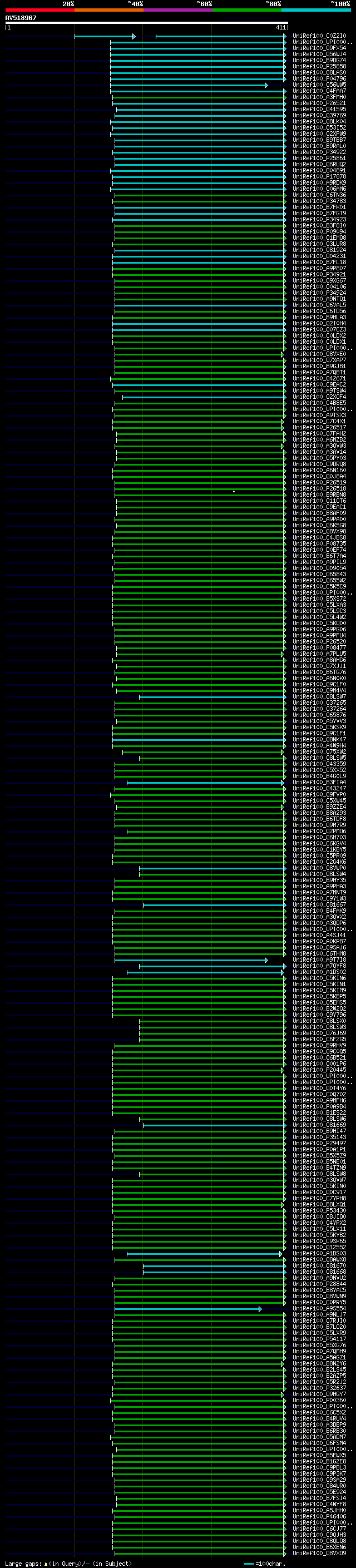Click hit label UniRef100_C6TN36
Viewport: 356px width, 1568px height.
click(319, 195)
